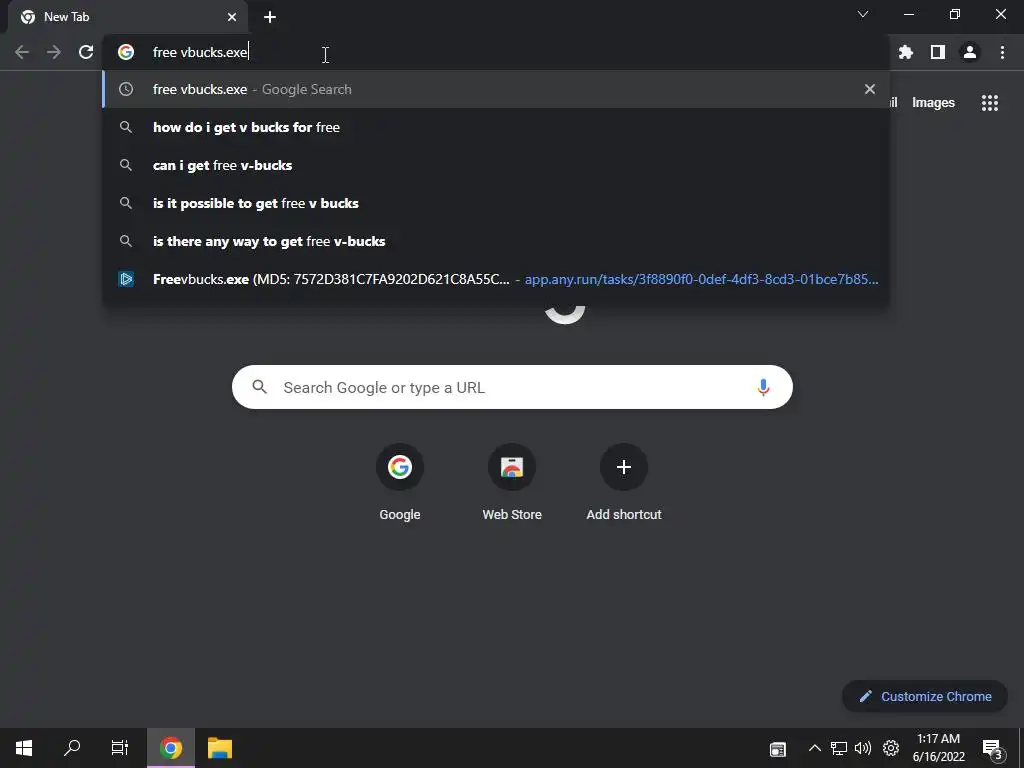Toggle the Chrome side panel icon
1024x768 pixels.
point(938,52)
